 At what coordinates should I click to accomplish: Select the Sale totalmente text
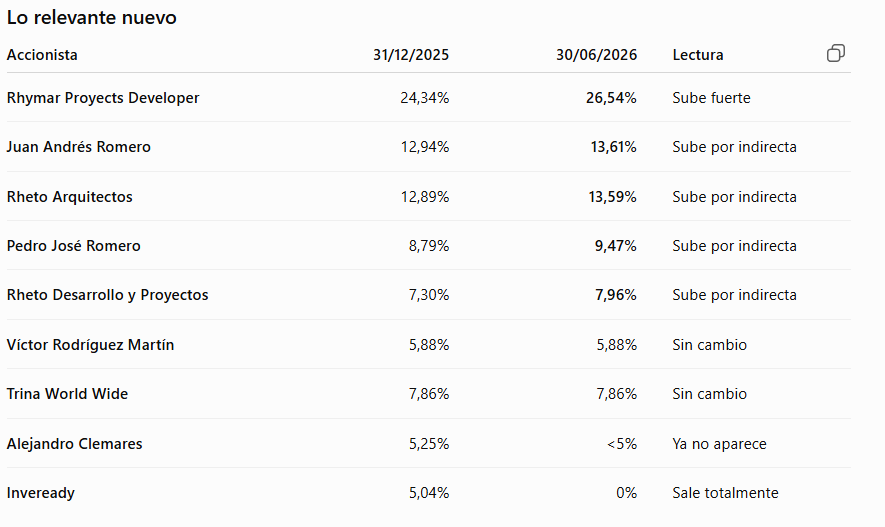(x=725, y=493)
